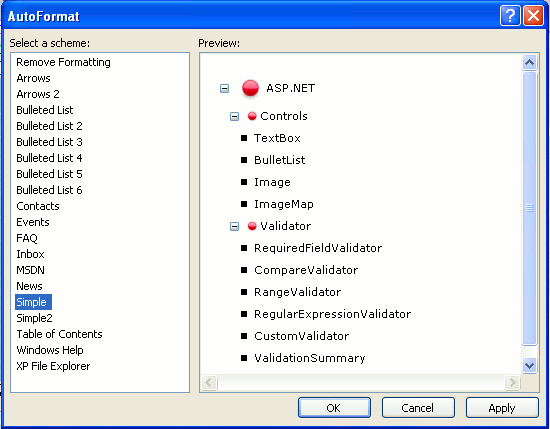Click the square bullet beside CompareValidator
This screenshot has width=550, height=429.
point(244,270)
